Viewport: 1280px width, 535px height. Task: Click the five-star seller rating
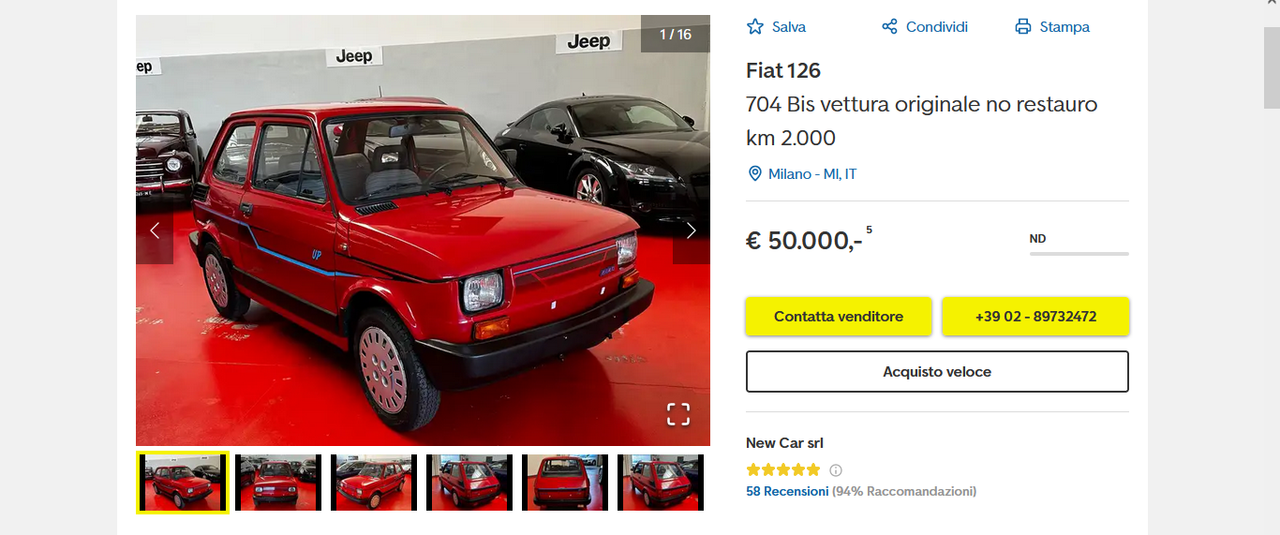783,470
